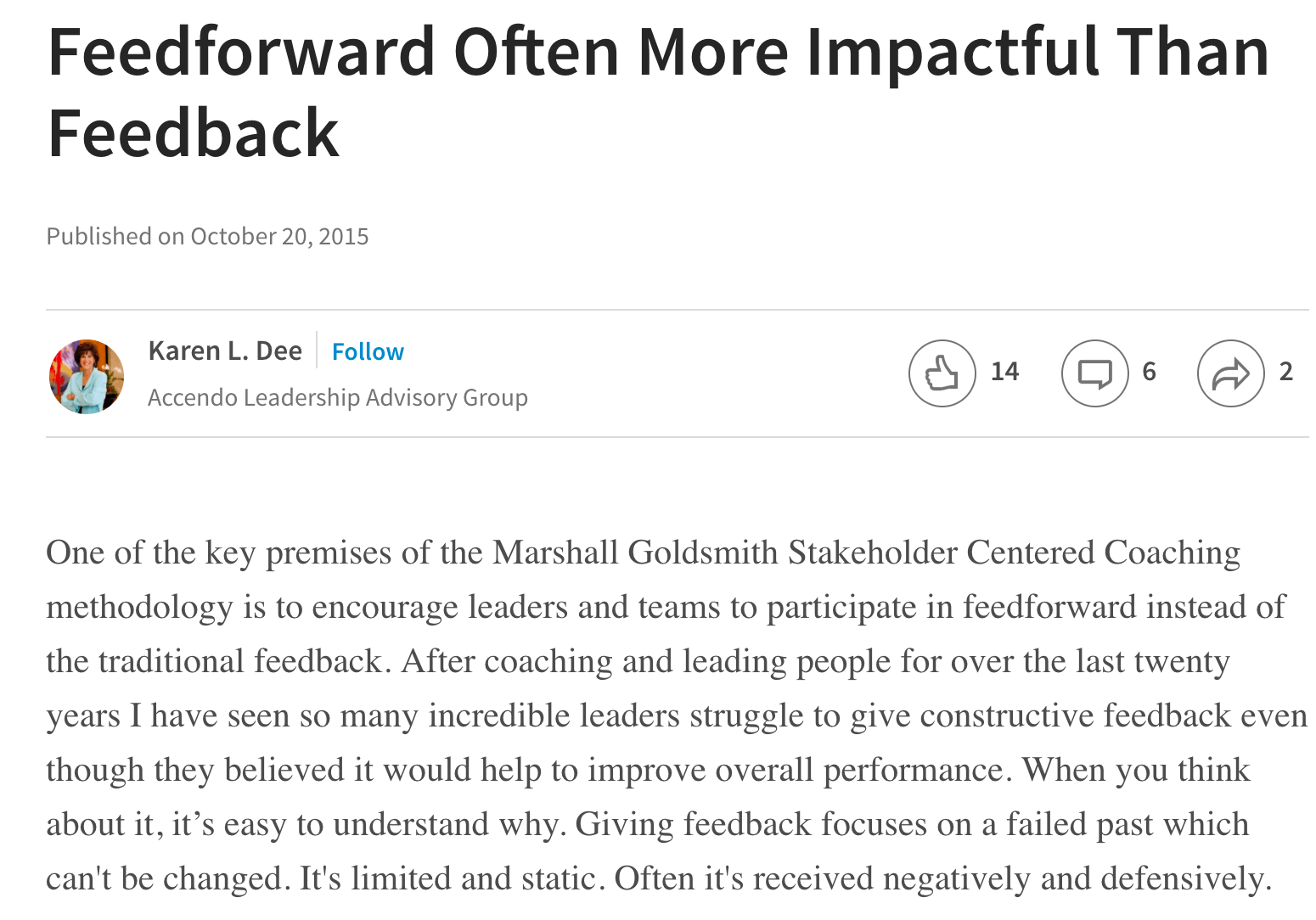Click the word Feedback in the headline's second line
The image size is (1316, 920).
point(194,134)
